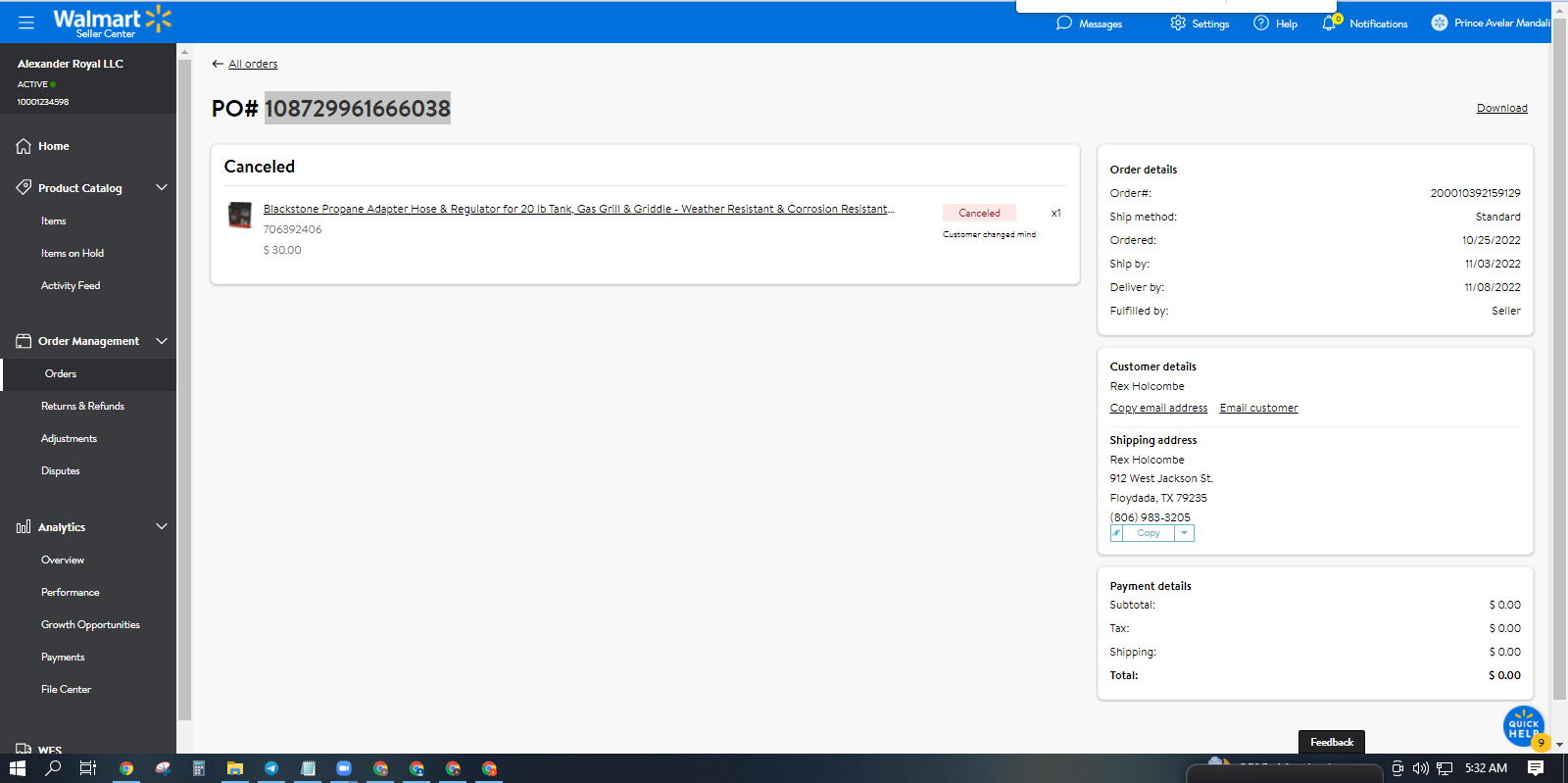Image resolution: width=1568 pixels, height=783 pixels.
Task: Open the hamburger navigation menu
Action: point(26,22)
